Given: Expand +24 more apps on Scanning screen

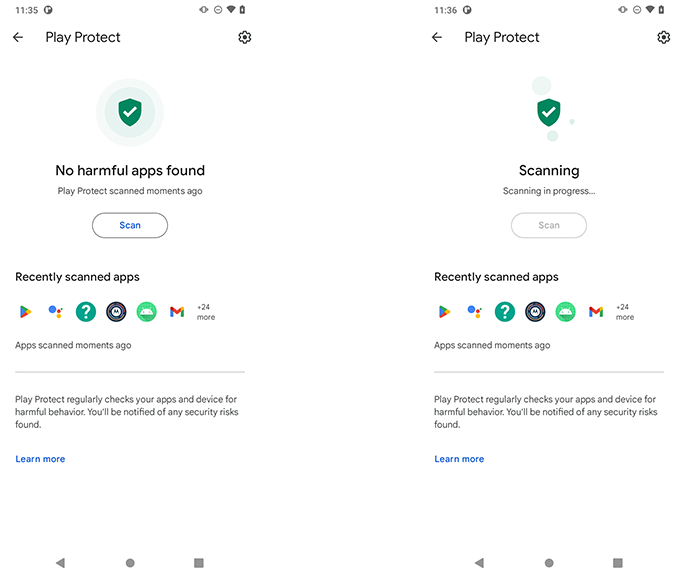Looking at the screenshot, I should 625,312.
